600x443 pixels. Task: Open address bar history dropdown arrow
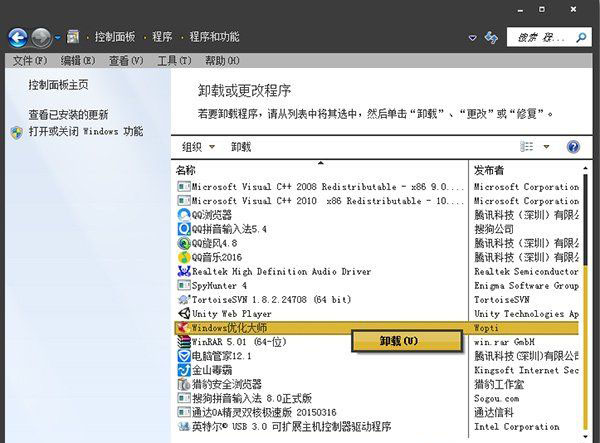pyautogui.click(x=473, y=38)
